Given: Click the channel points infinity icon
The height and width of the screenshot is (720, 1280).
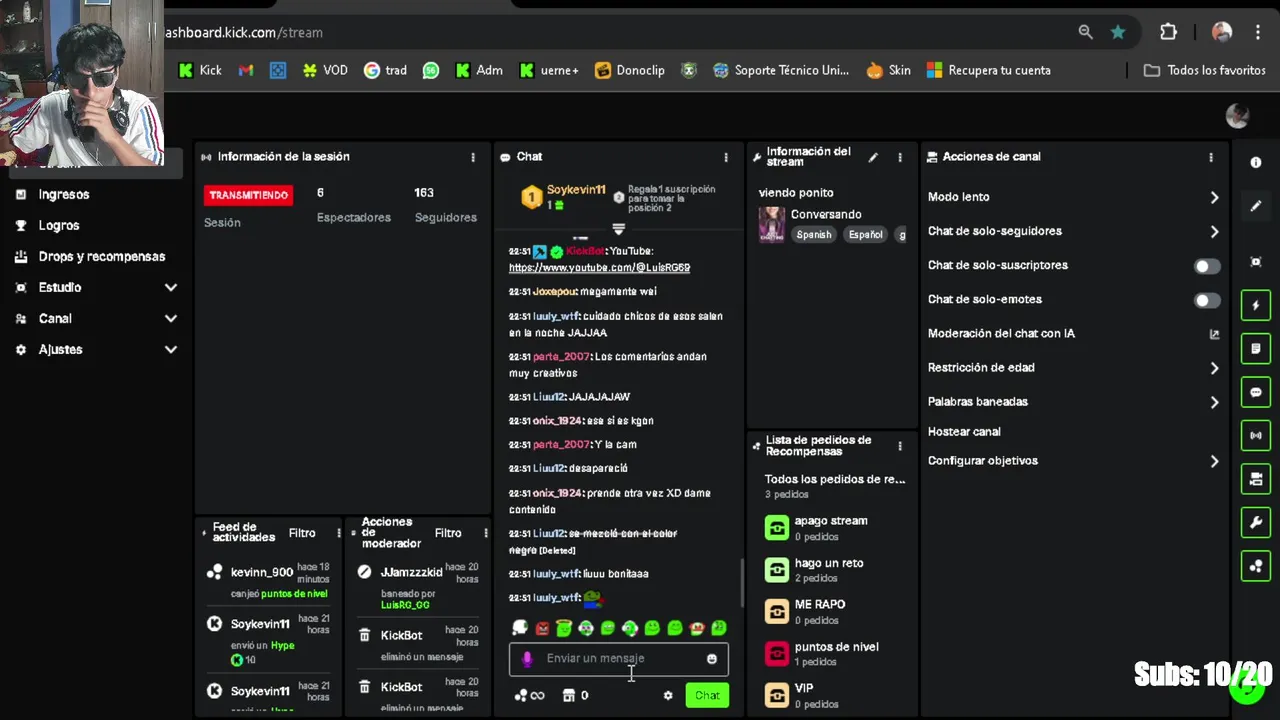Looking at the screenshot, I should (530, 696).
